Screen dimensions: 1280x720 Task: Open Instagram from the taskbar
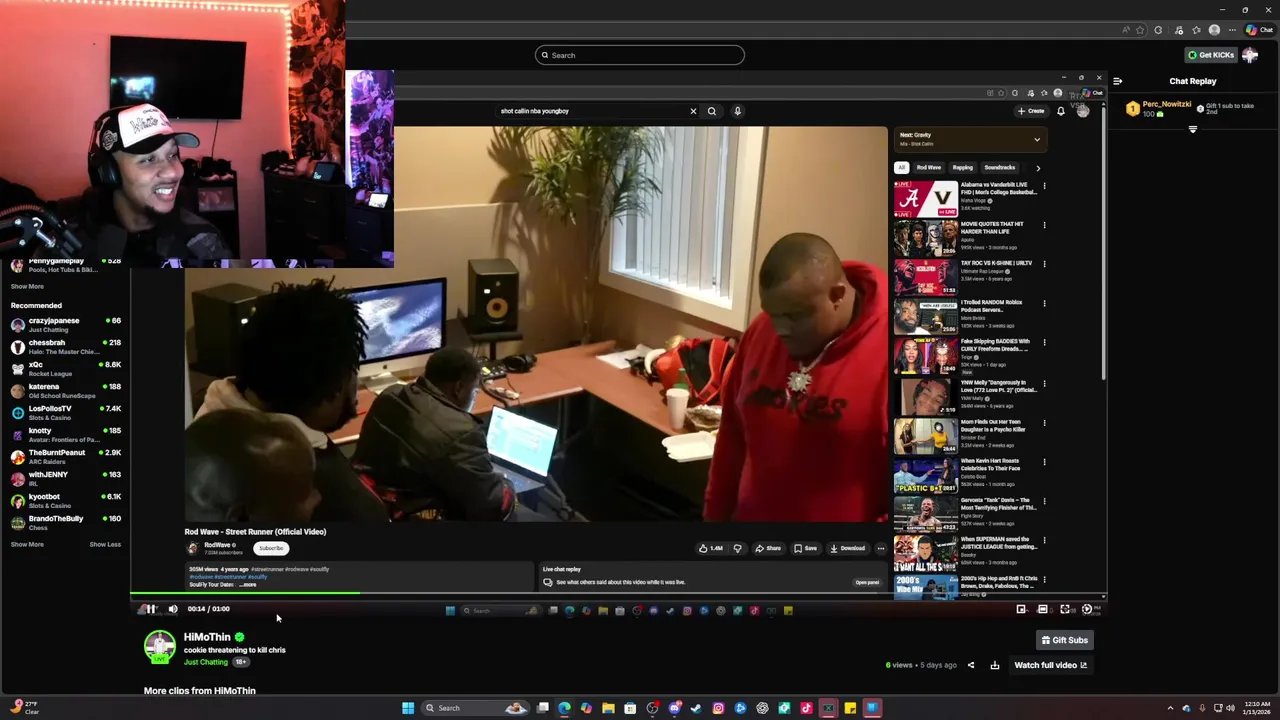tap(718, 708)
